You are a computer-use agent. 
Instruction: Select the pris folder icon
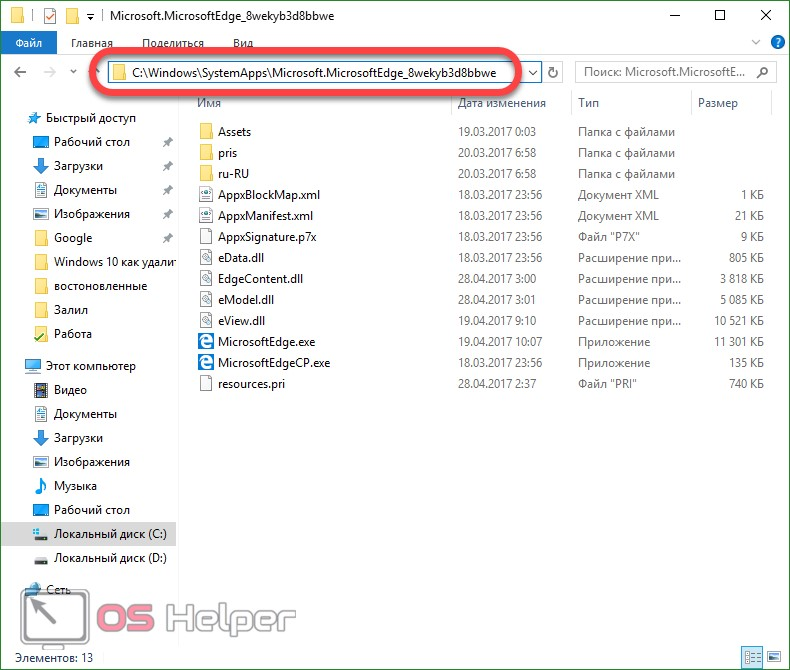coord(206,153)
